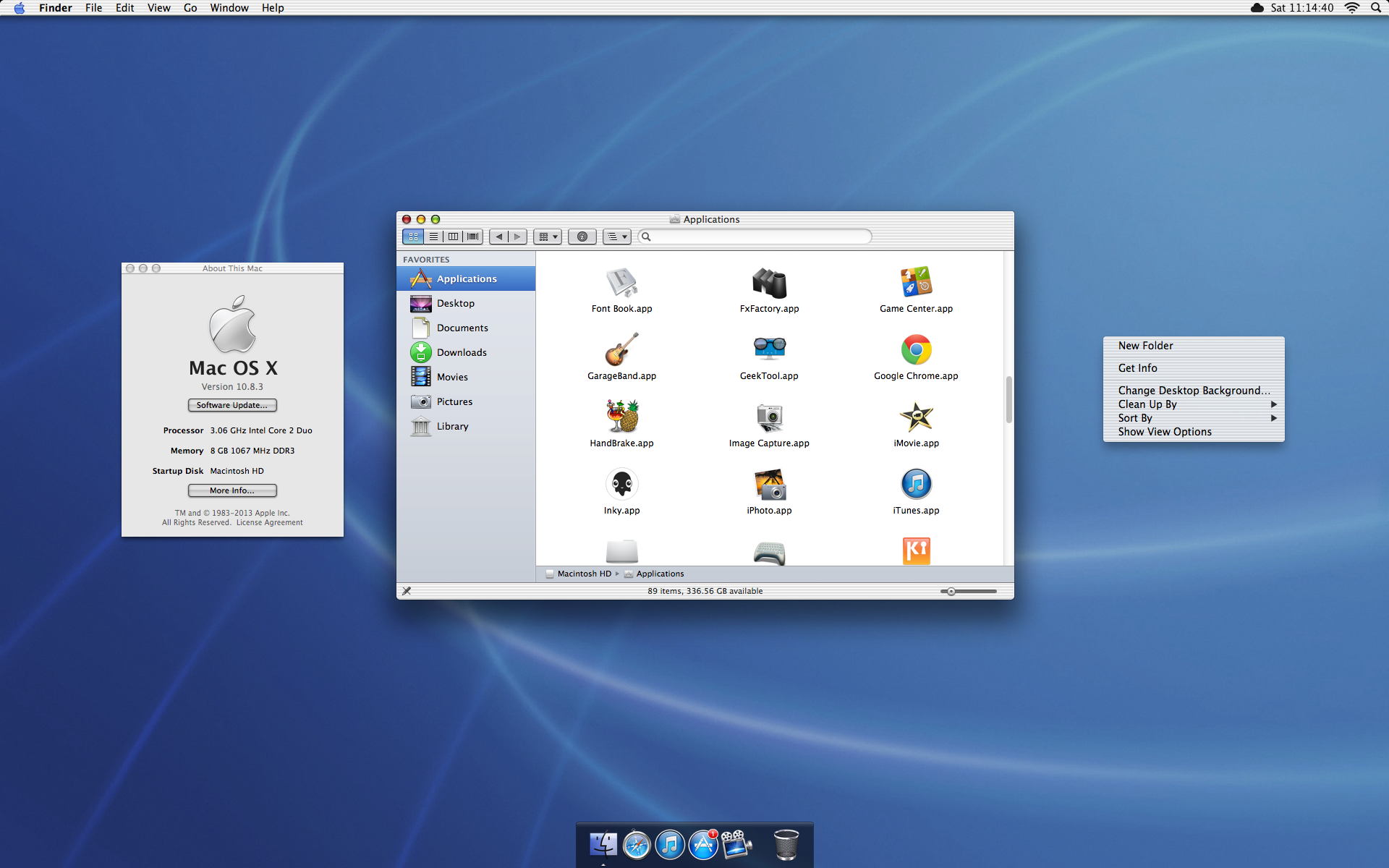
Task: Click Finder icon in the Dock
Action: coord(603,844)
